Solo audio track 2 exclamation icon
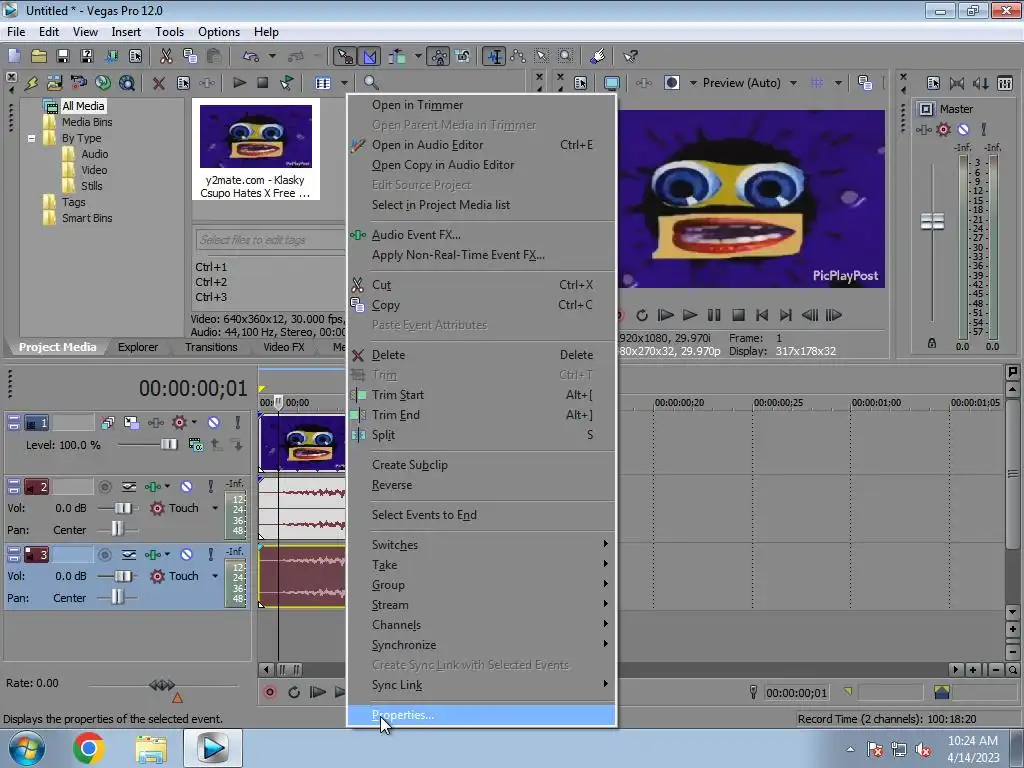 [x=210, y=487]
